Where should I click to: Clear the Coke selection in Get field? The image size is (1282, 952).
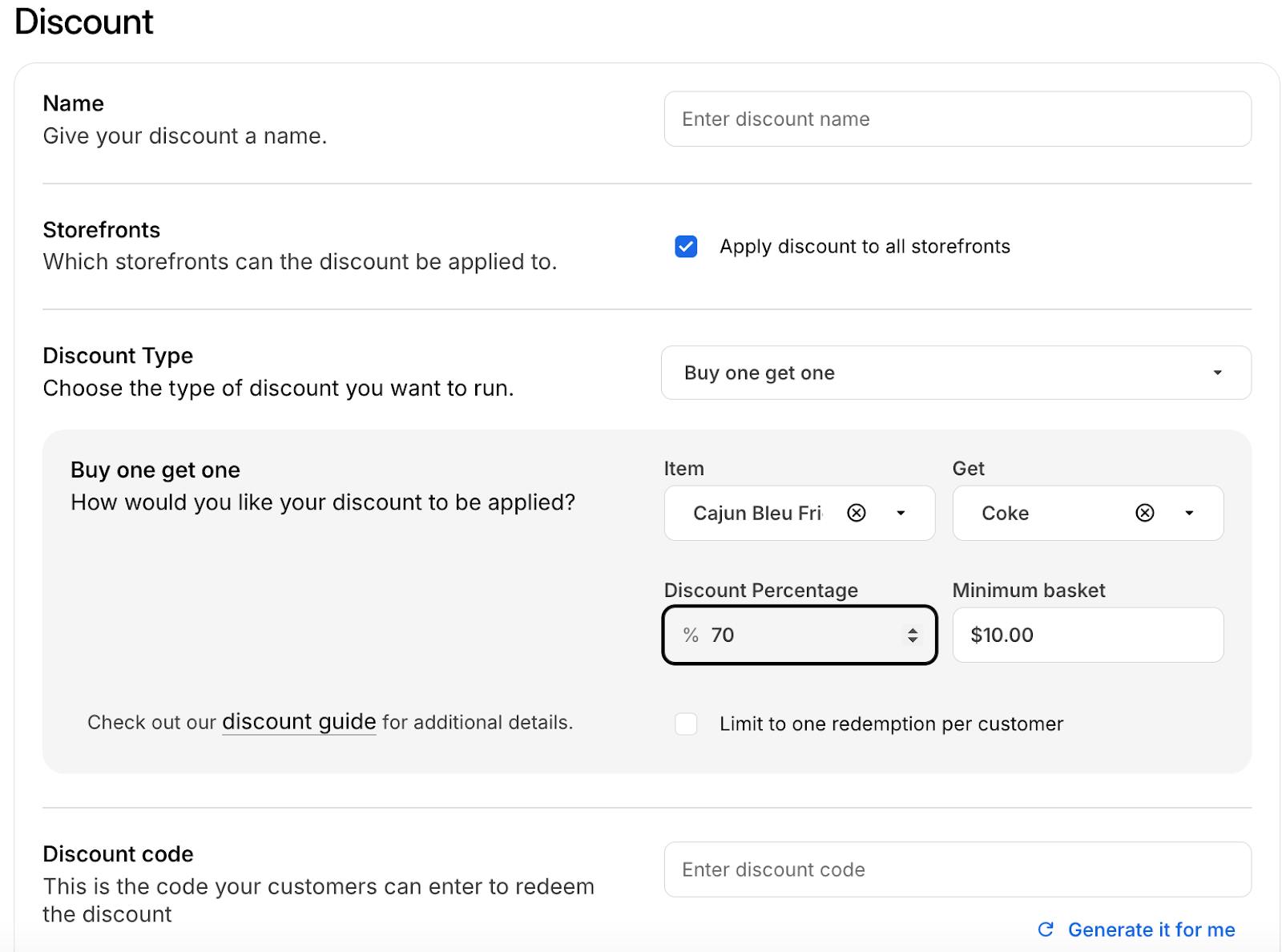[1144, 513]
